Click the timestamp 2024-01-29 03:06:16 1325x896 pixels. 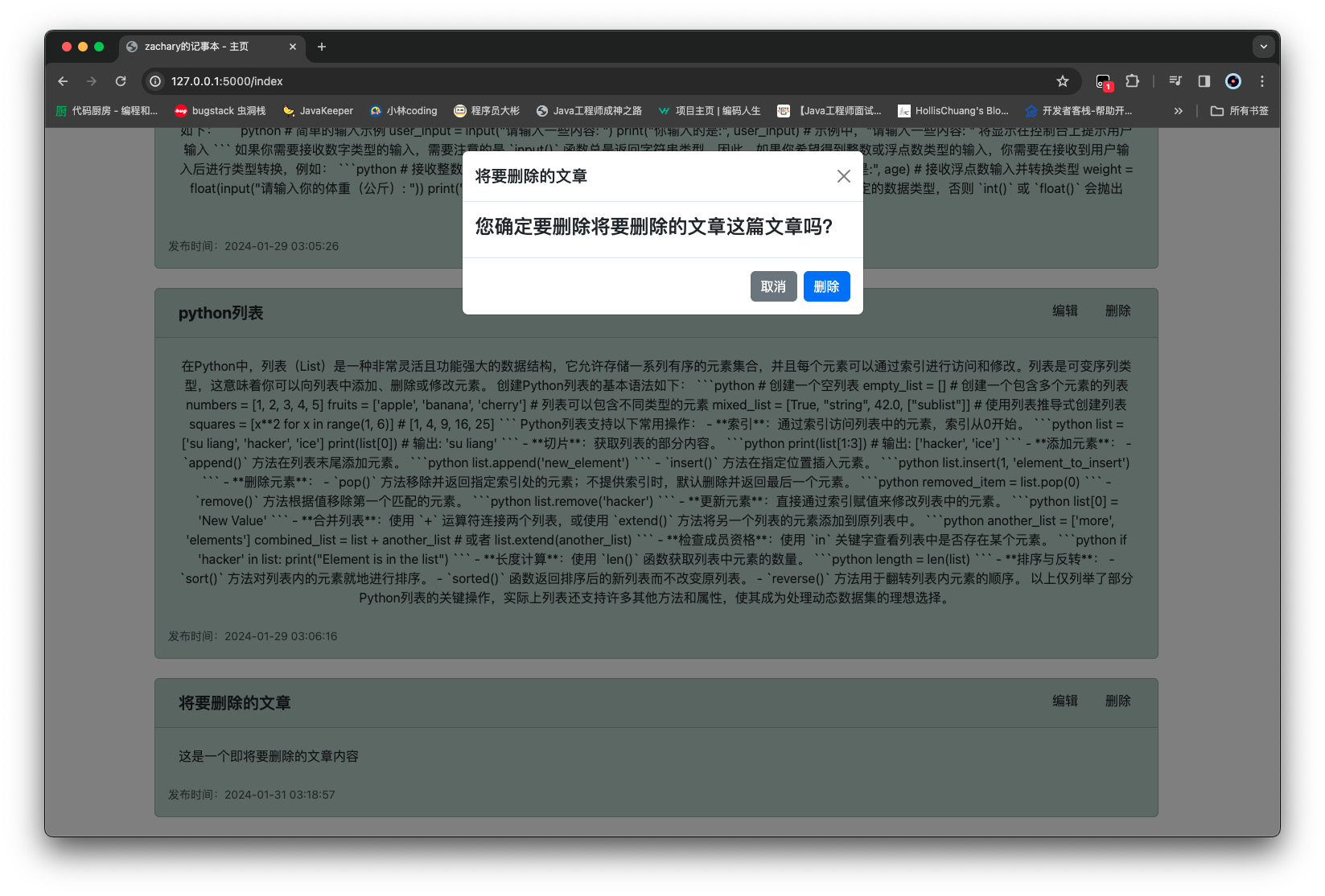(x=281, y=636)
